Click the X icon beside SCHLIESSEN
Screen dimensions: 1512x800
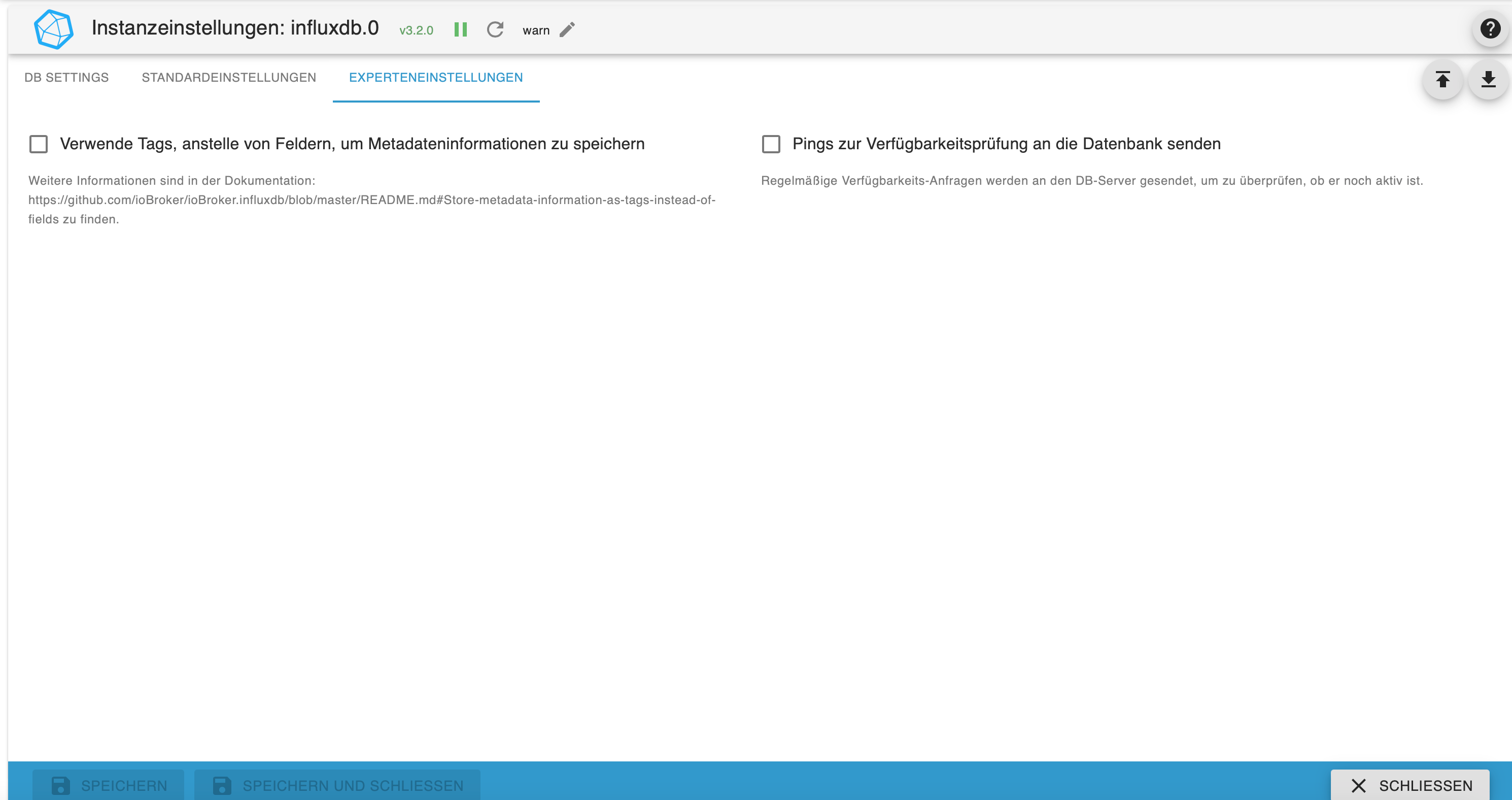tap(1358, 785)
